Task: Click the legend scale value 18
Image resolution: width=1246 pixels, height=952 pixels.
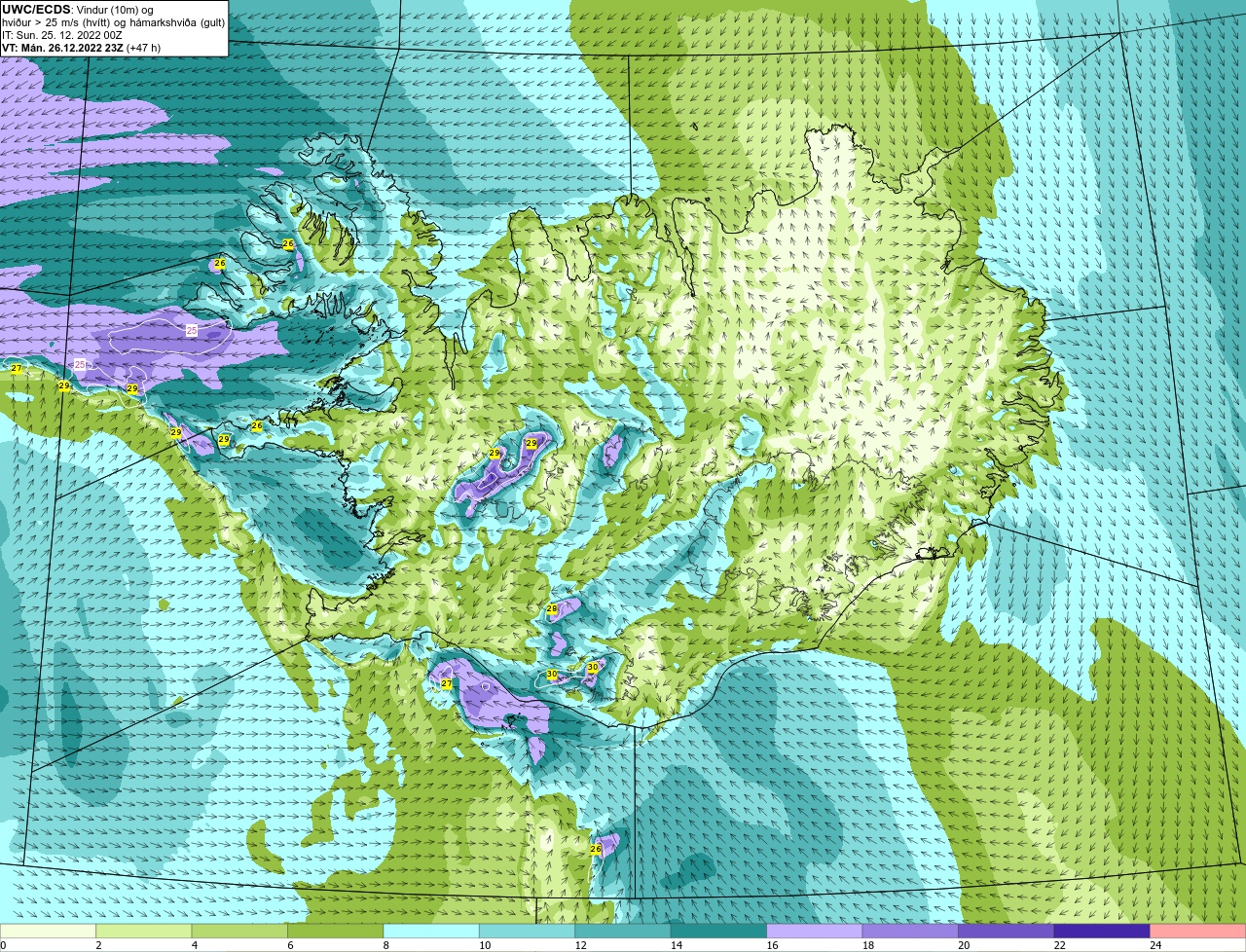Action: (x=866, y=945)
